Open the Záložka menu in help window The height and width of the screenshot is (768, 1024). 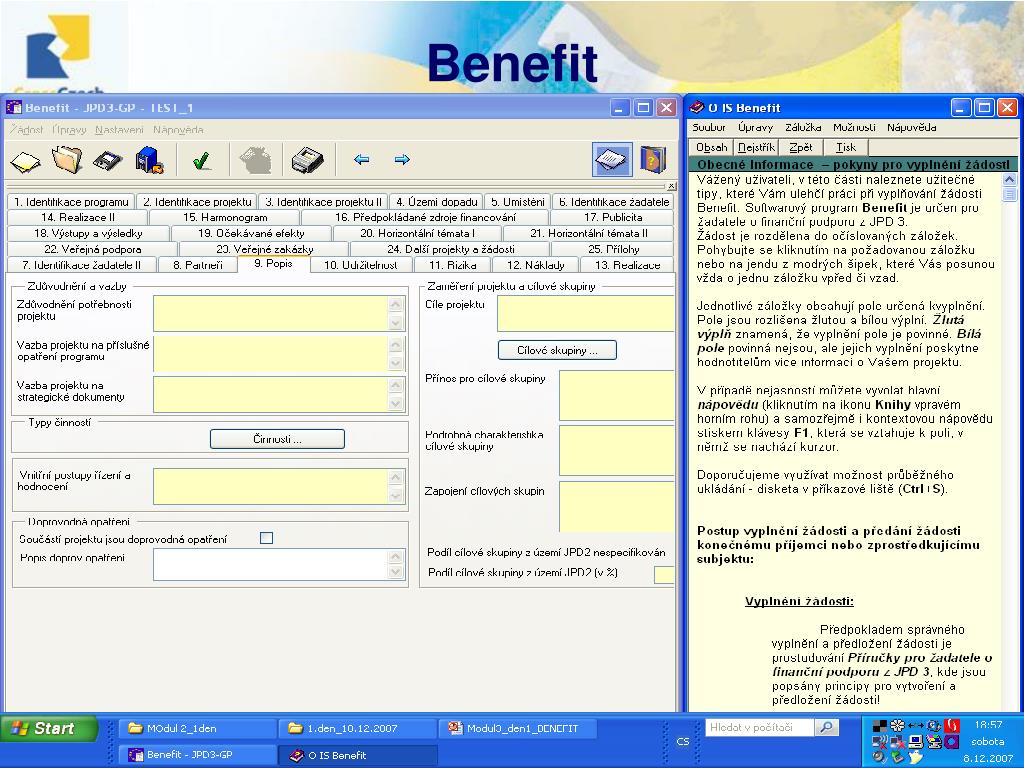pos(803,127)
